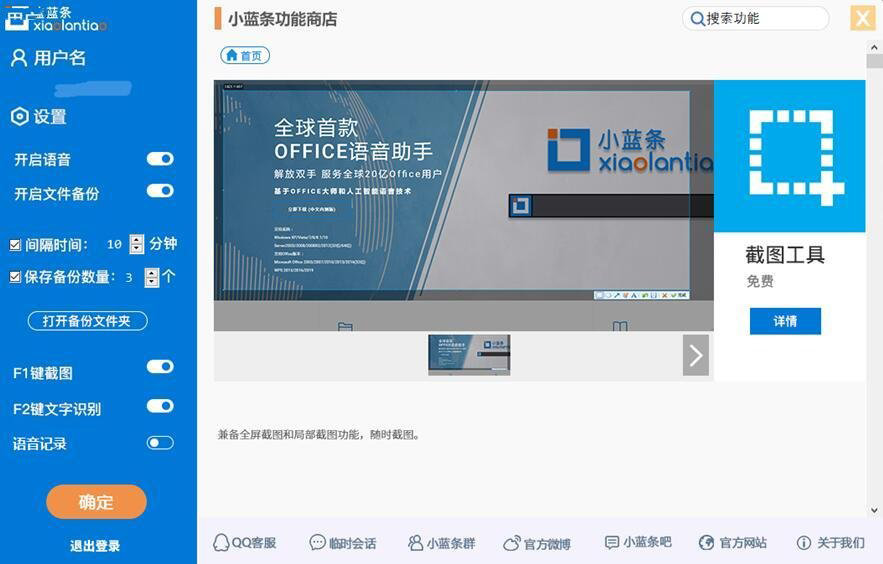
Task: Click the 兼备全屏截图和局部截图功能 description
Action: click(x=319, y=435)
